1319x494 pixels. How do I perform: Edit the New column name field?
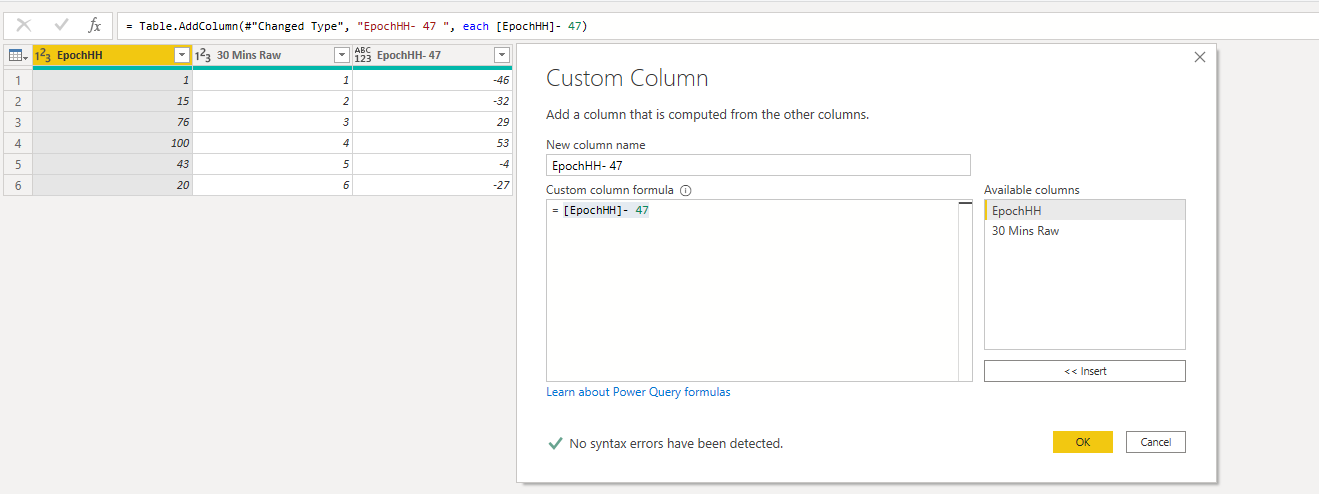758,165
